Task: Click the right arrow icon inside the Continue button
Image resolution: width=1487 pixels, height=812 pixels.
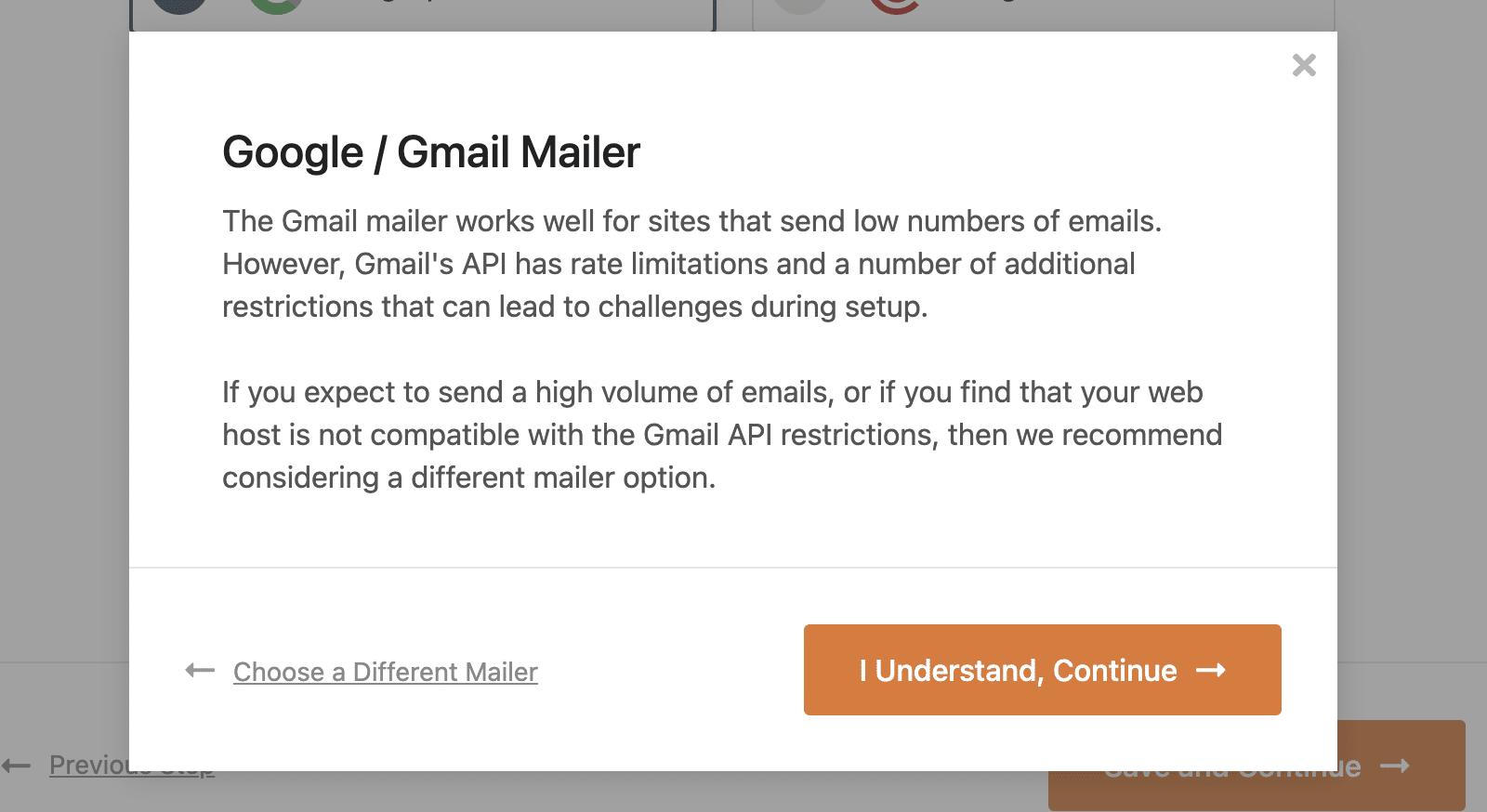Action: pos(1213,670)
